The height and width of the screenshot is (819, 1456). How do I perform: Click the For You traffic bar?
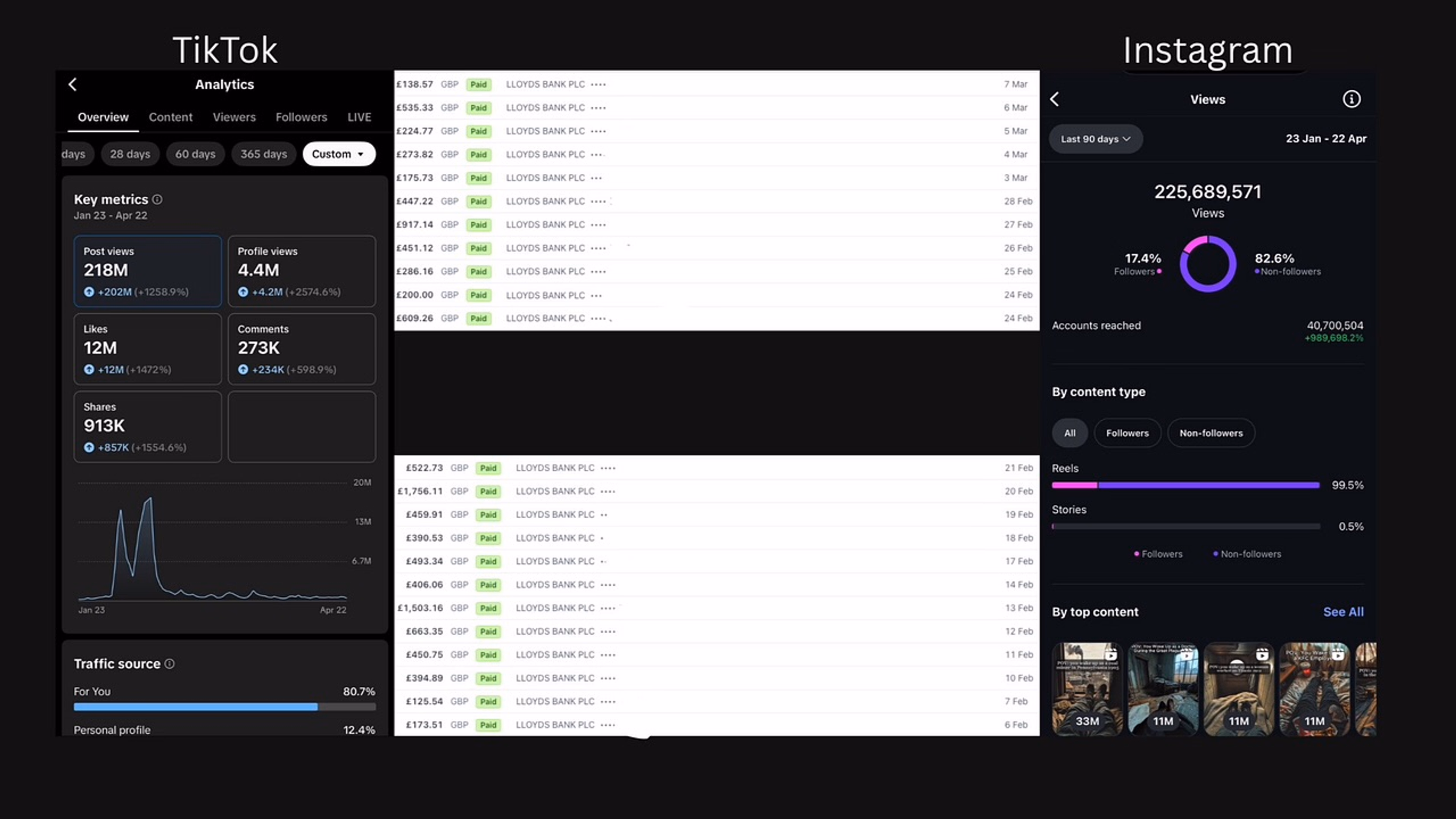tap(224, 707)
